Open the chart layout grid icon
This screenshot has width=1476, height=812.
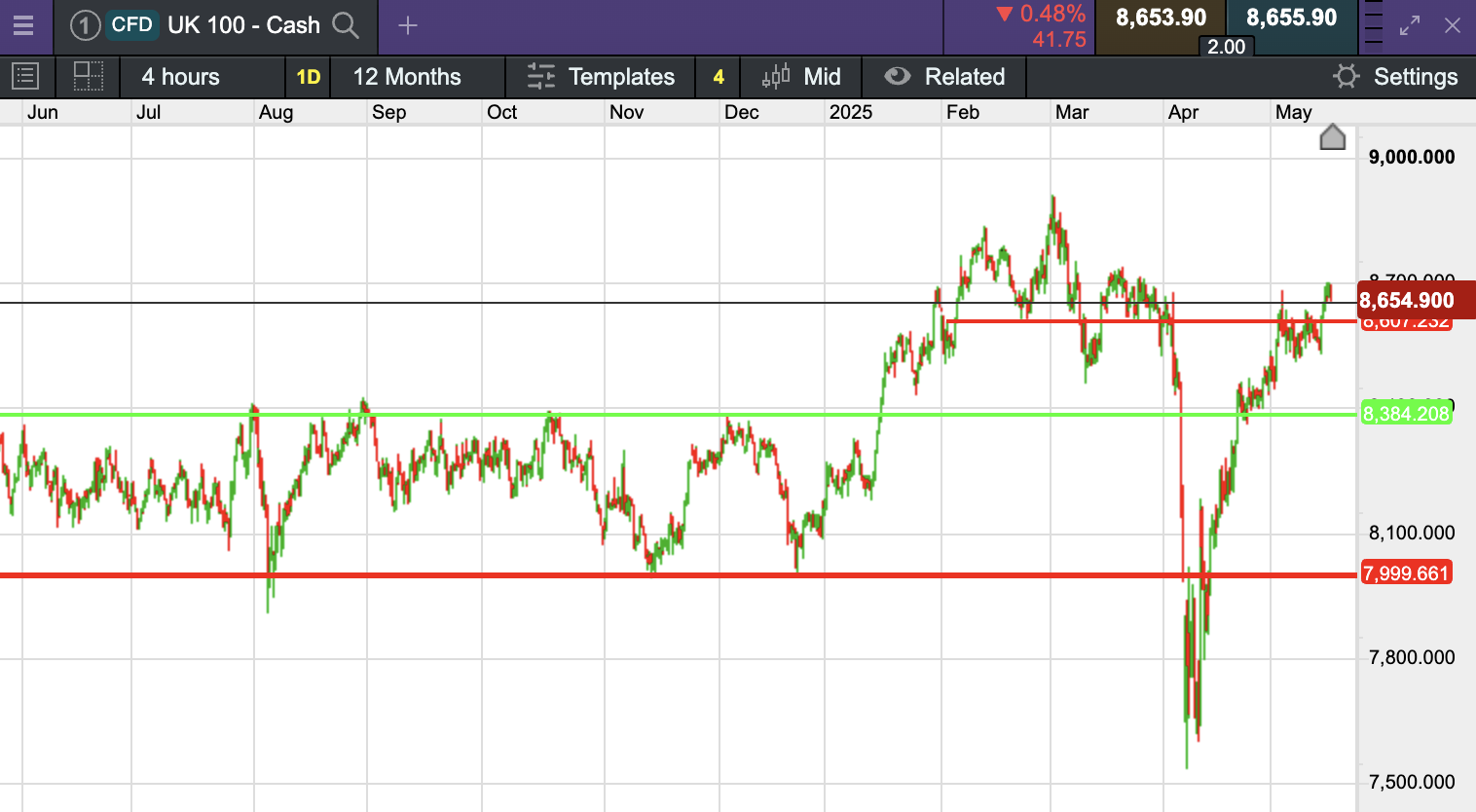89,76
